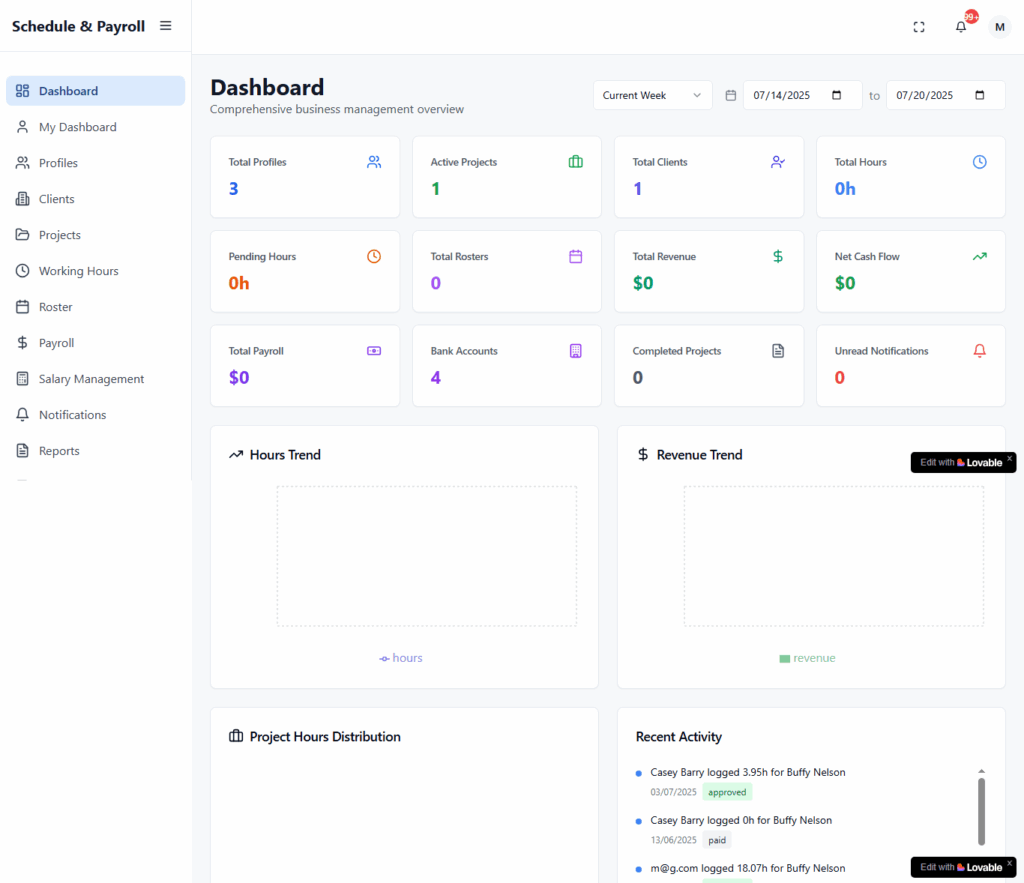Click the Pending Hours clock icon
The height and width of the screenshot is (883, 1024).
(374, 257)
